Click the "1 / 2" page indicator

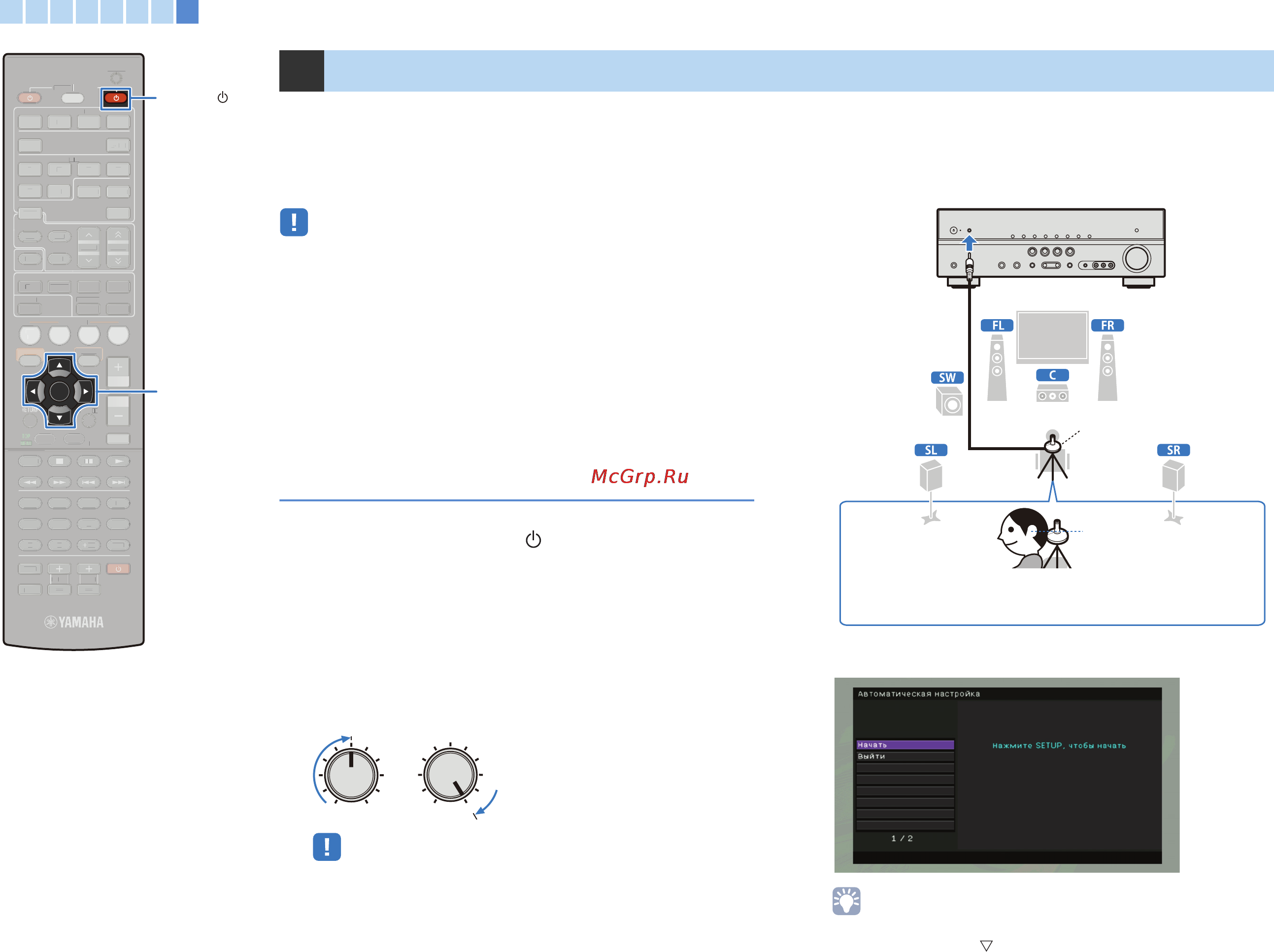[902, 839]
